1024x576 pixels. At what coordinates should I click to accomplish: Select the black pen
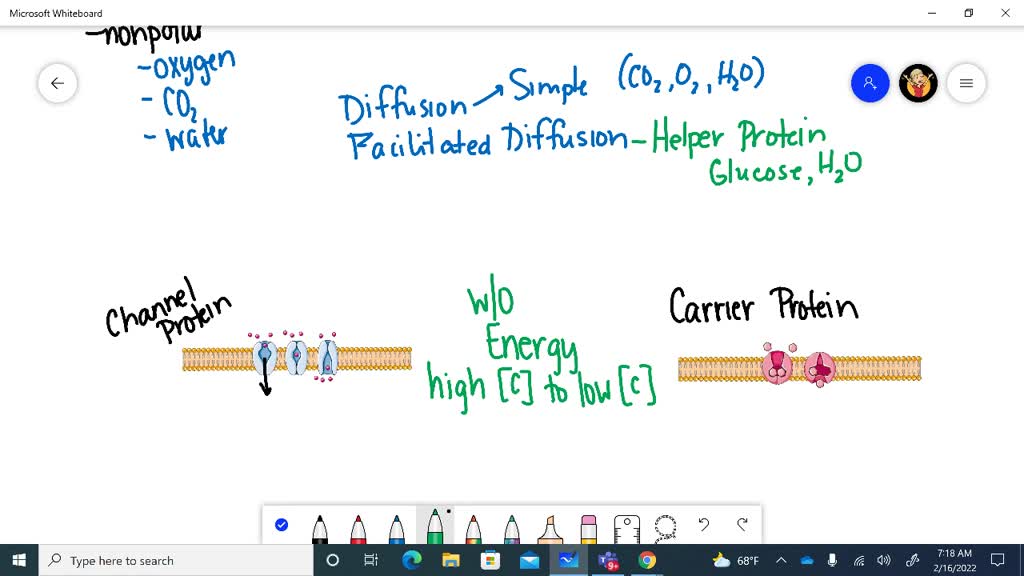pyautogui.click(x=320, y=528)
